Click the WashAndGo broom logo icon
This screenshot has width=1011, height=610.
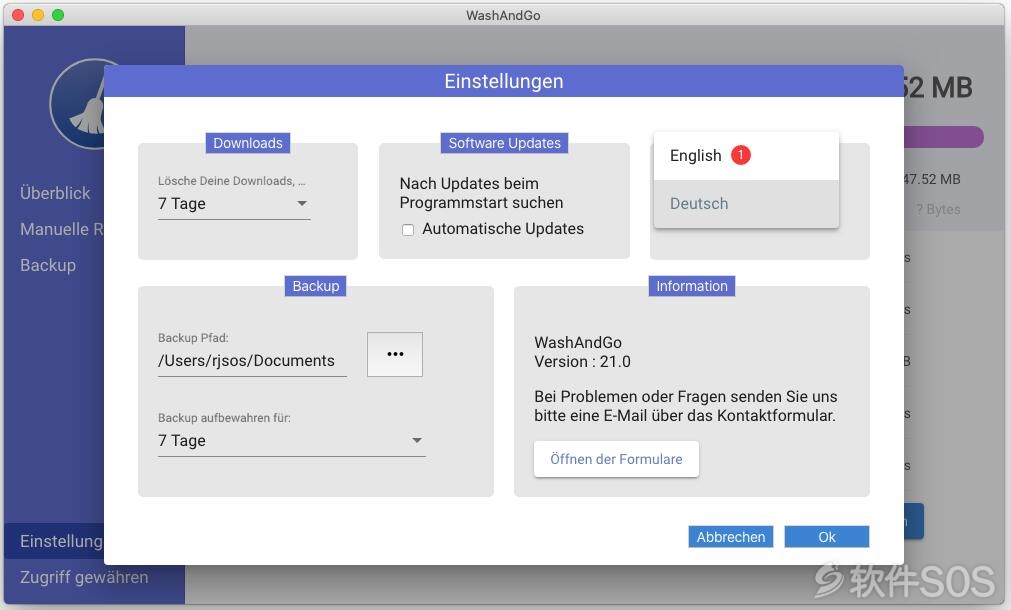tap(79, 104)
